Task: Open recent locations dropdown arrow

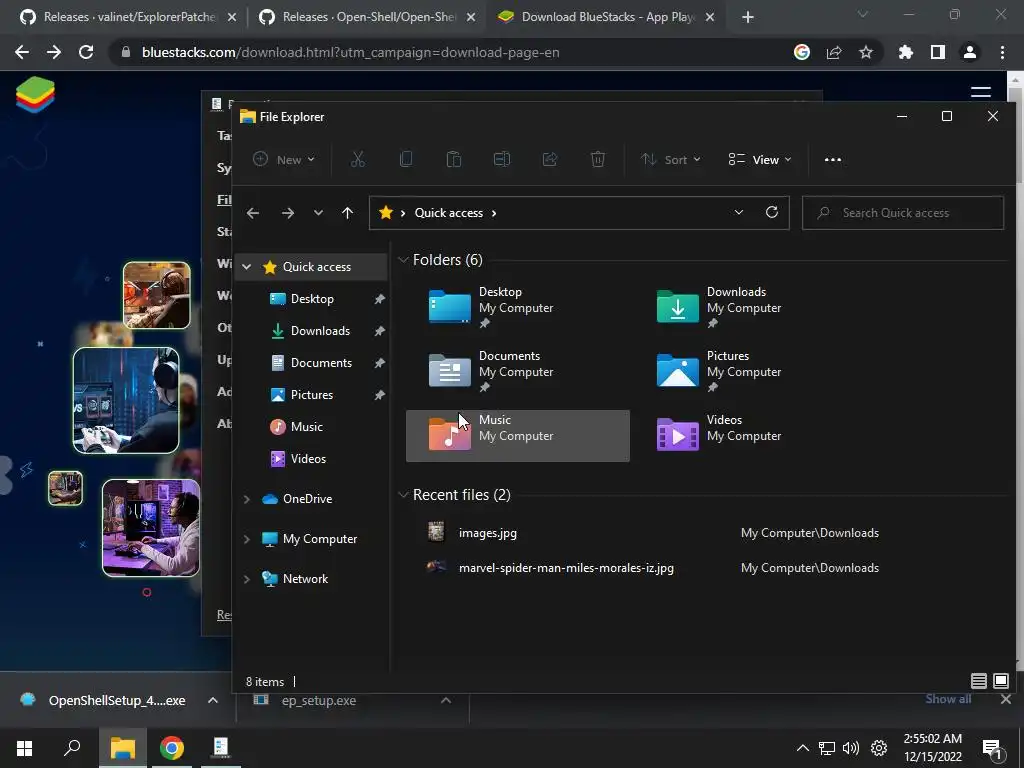Action: pyautogui.click(x=318, y=213)
